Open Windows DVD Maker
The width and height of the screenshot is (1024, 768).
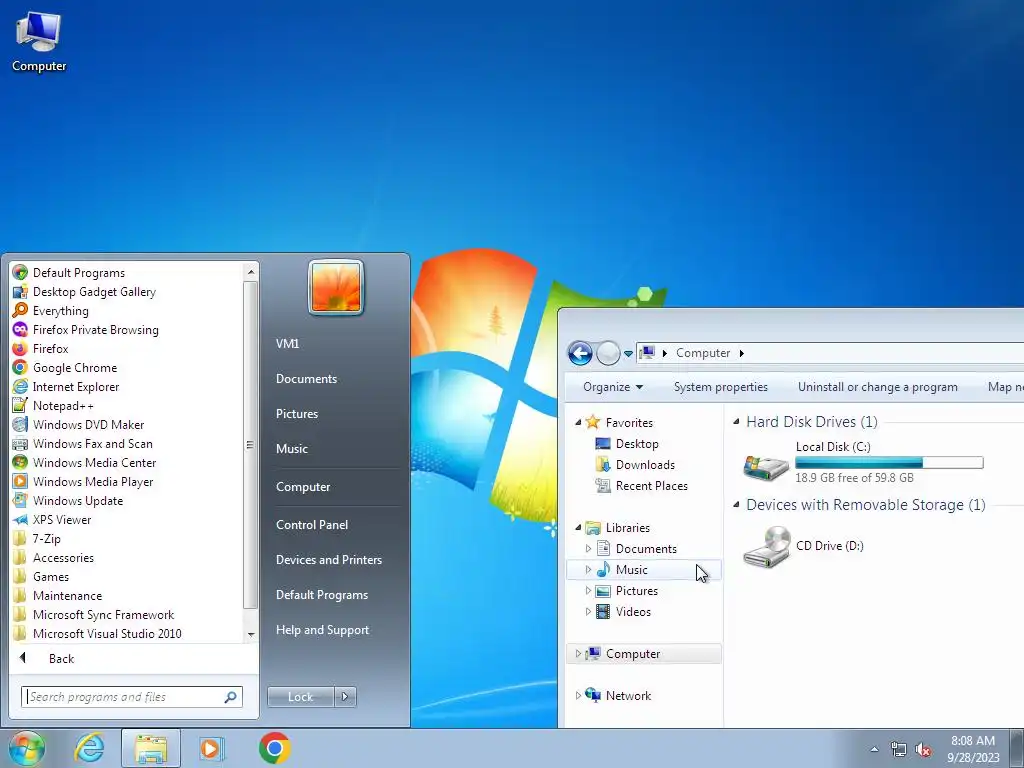pyautogui.click(x=88, y=424)
